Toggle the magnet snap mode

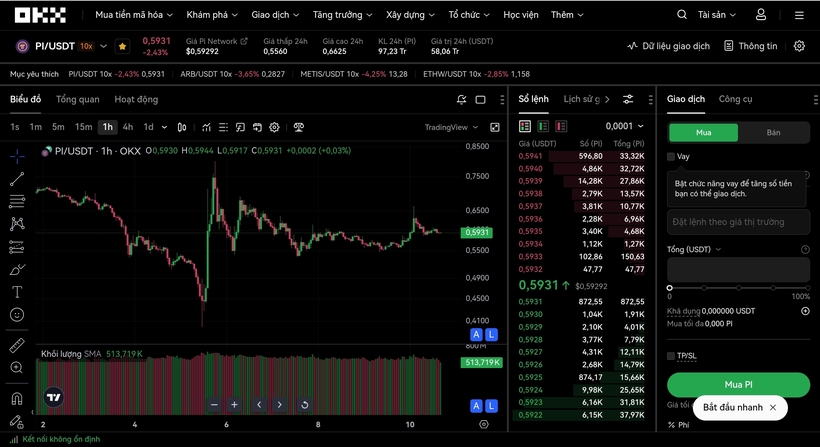coord(17,398)
